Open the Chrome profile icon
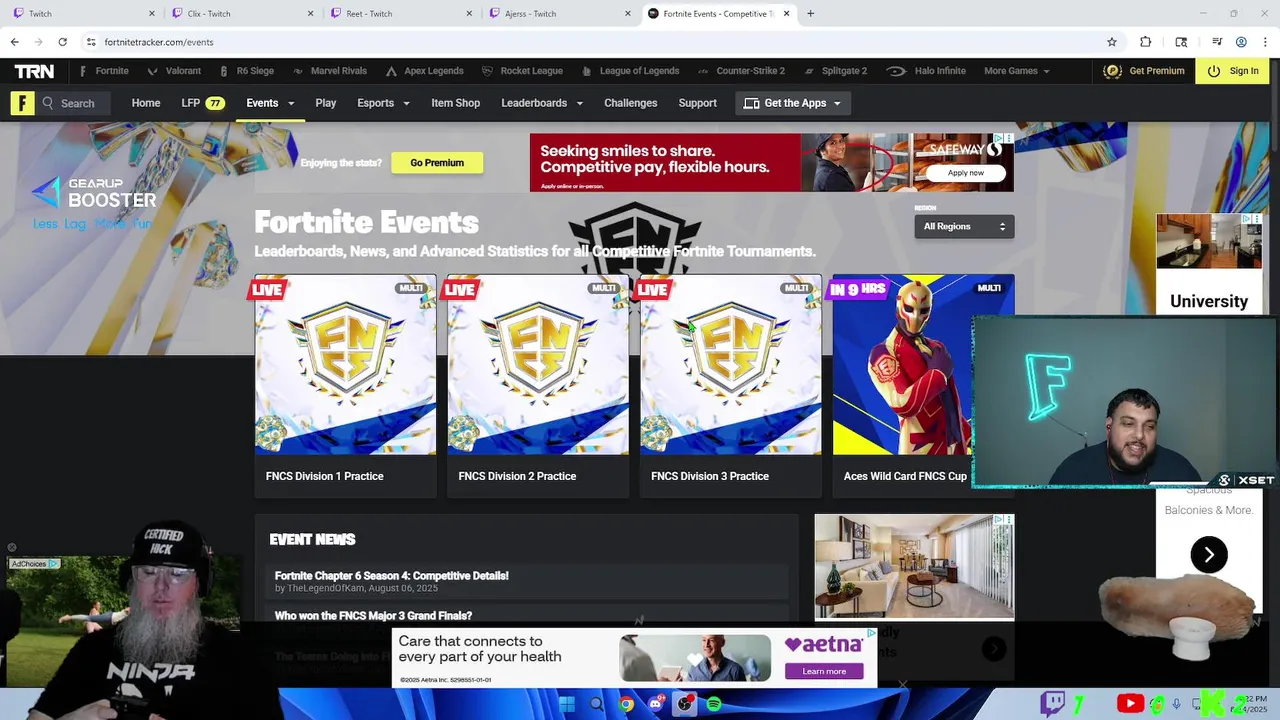 click(x=1241, y=42)
